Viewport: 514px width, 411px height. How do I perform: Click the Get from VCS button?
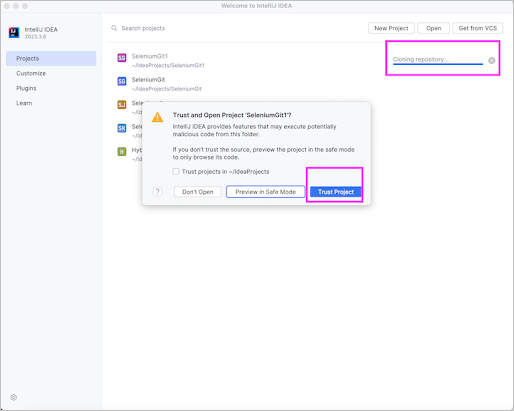478,28
